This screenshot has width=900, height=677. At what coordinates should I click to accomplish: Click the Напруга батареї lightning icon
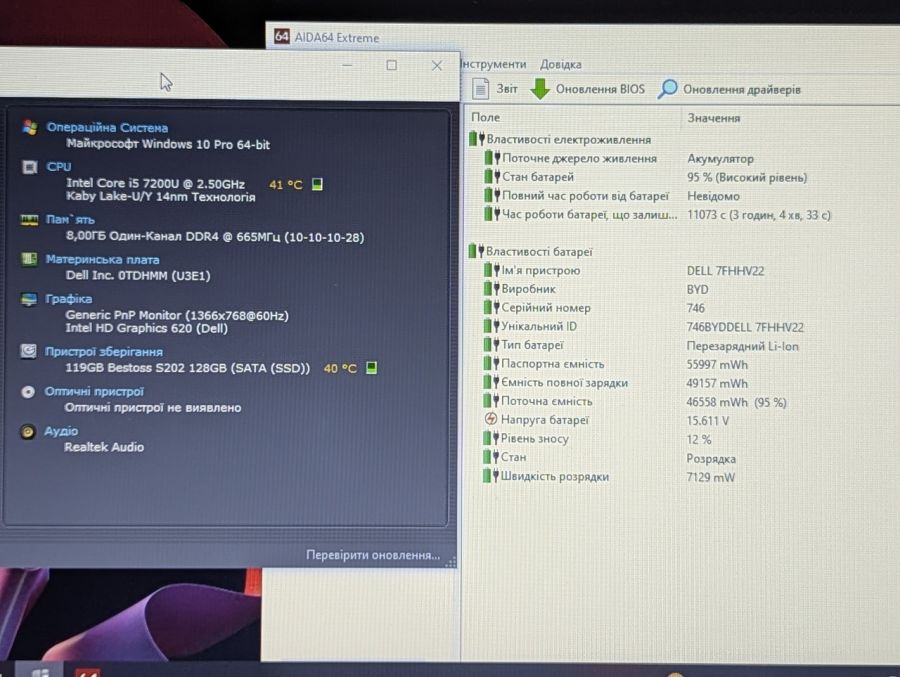[x=490, y=419]
